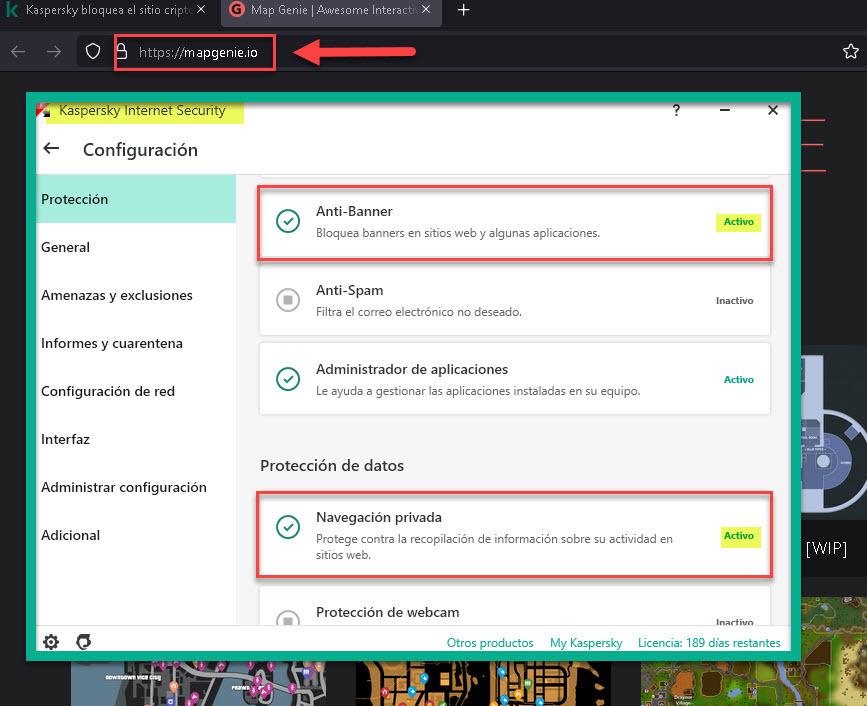
Task: Open the blue city map thumbnail behind Kaspersky
Action: point(198,683)
